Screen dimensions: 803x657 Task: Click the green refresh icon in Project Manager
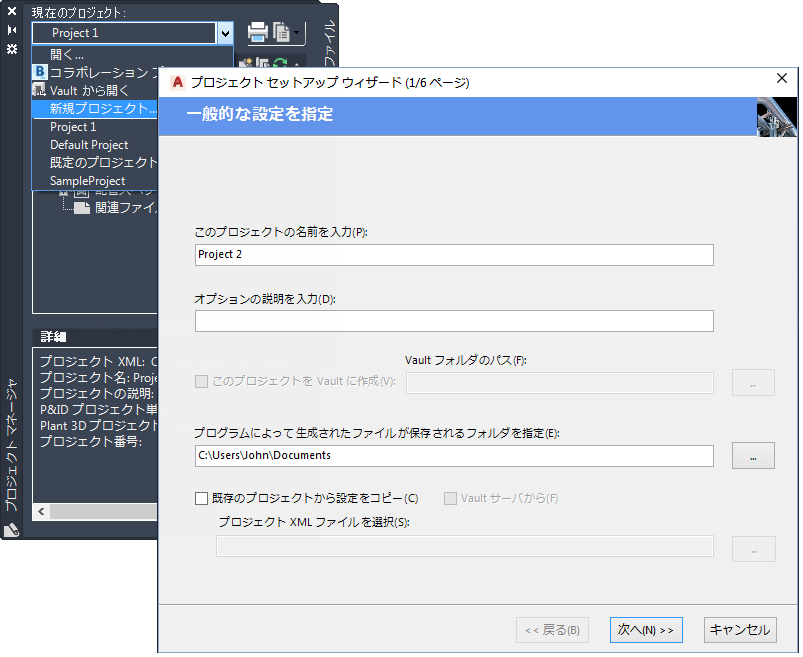[x=280, y=62]
